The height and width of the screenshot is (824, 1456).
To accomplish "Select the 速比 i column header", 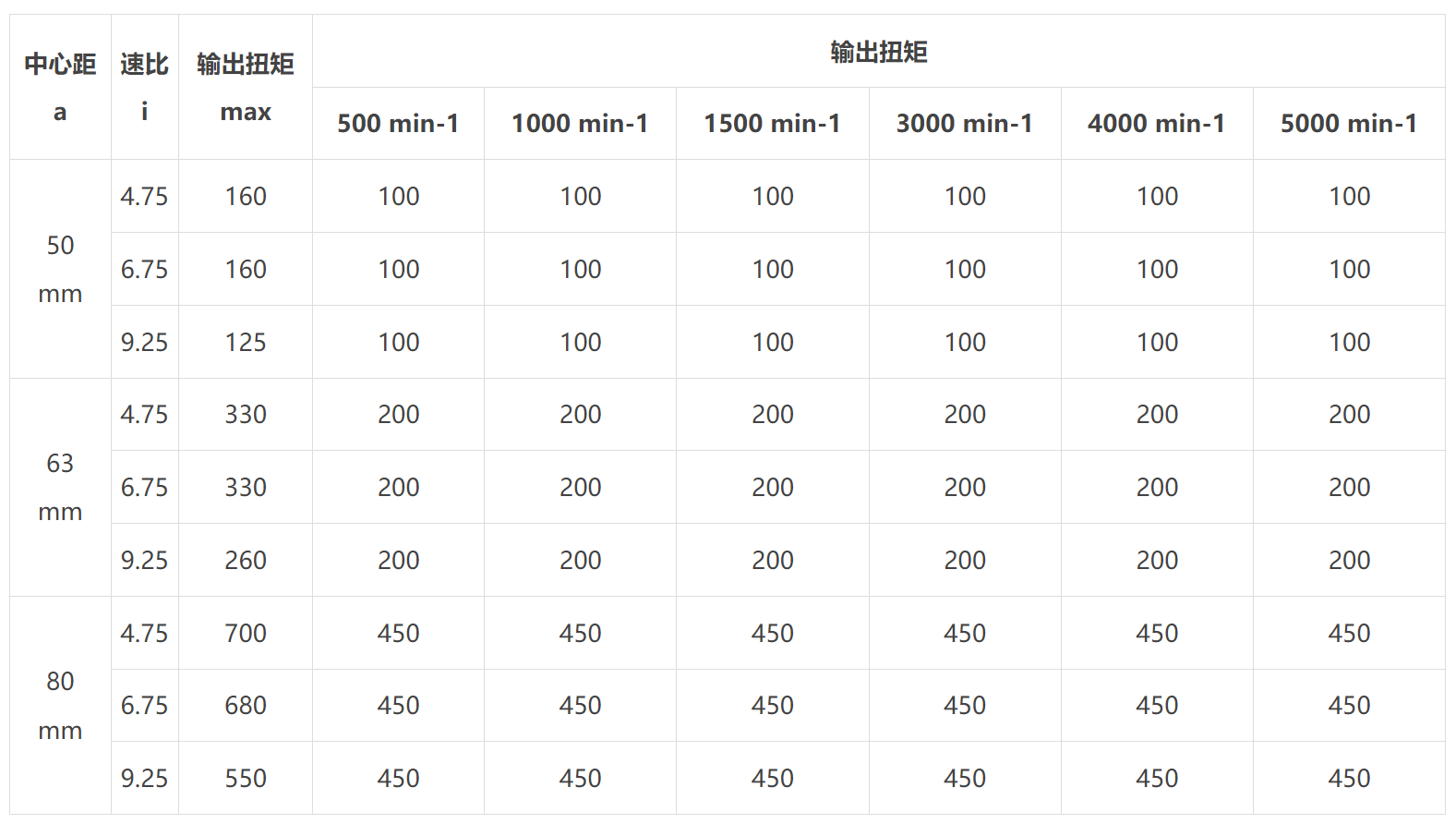I will (x=144, y=87).
